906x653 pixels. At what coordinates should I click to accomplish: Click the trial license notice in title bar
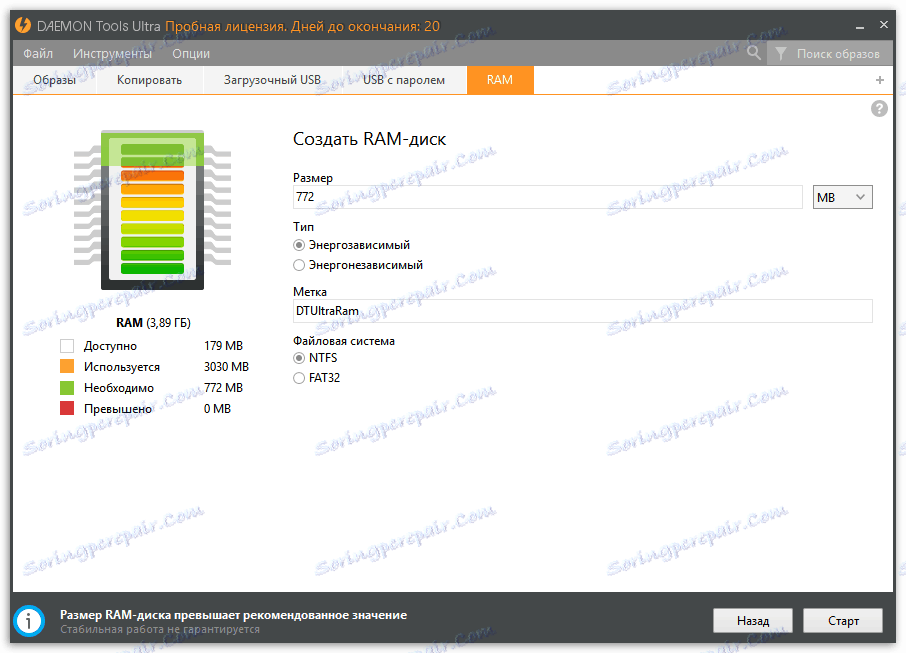click(x=302, y=26)
